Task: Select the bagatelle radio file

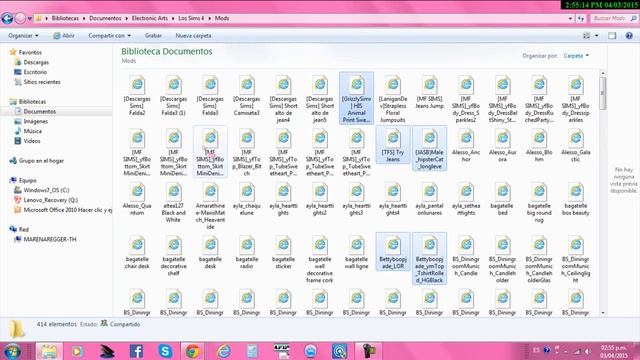Action: coord(247,252)
